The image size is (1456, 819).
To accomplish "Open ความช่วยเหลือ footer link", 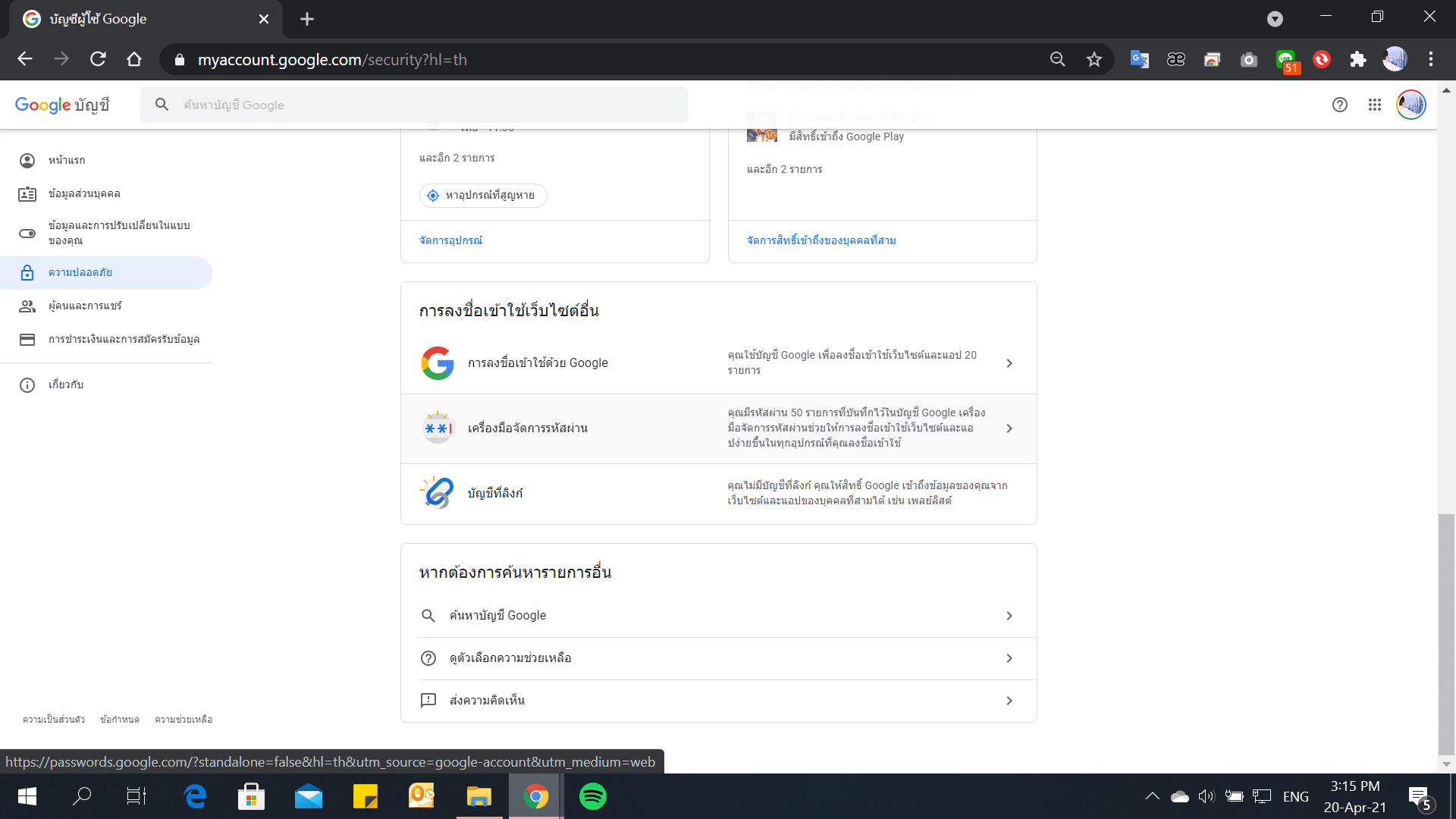I will point(184,720).
